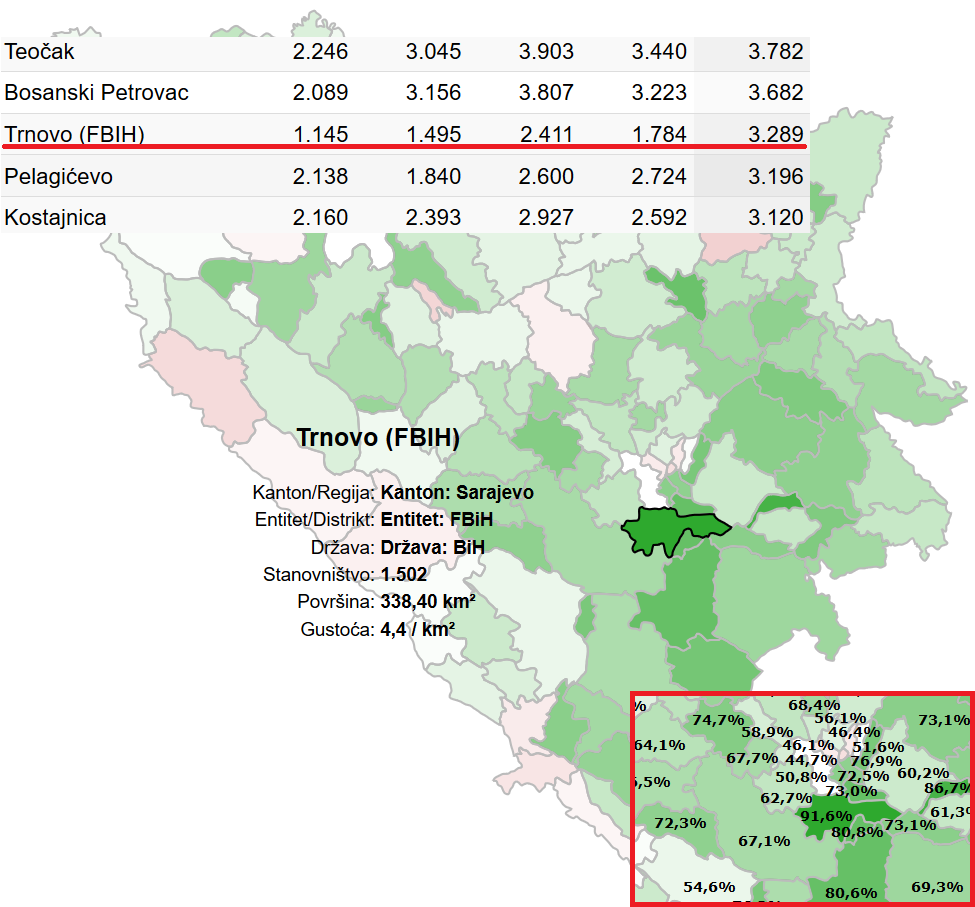Open the Kostajnica municipality entry

[x=55, y=217]
